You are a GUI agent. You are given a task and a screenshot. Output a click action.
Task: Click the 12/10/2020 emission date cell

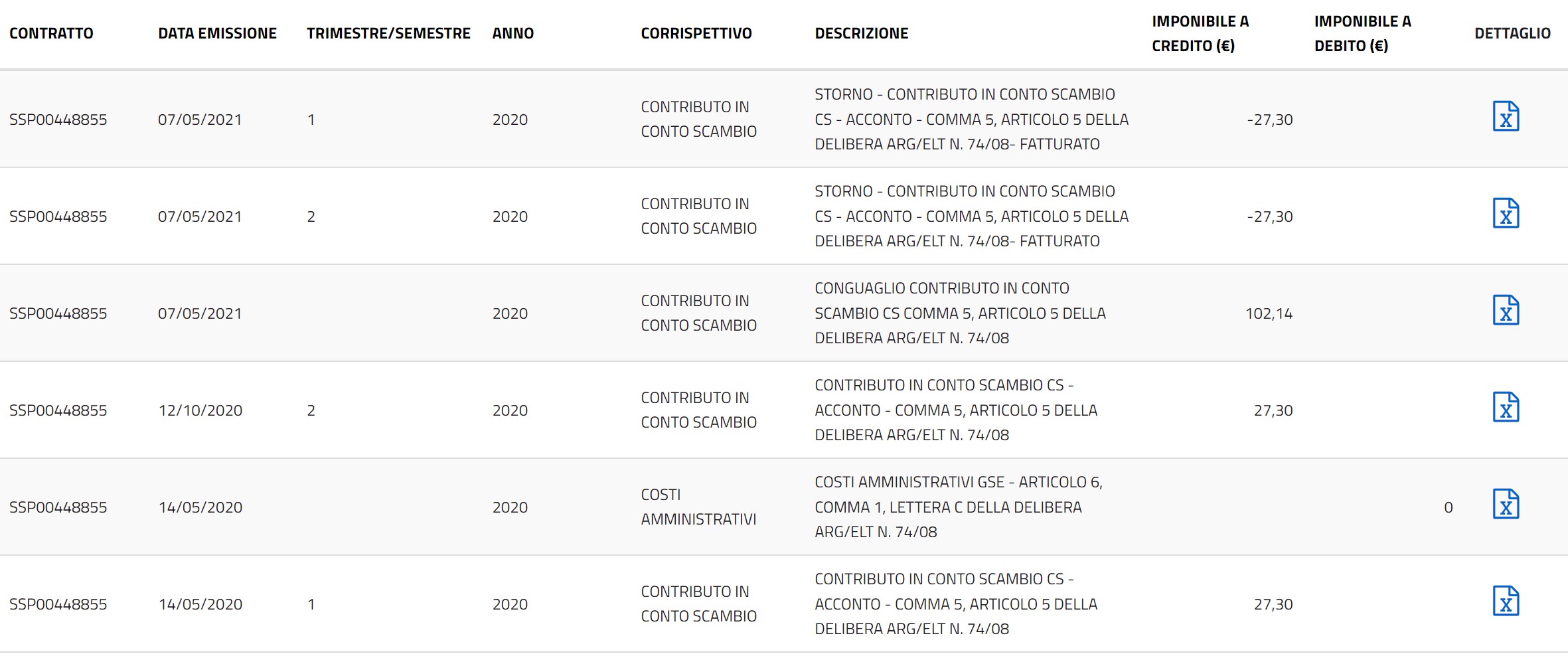200,410
